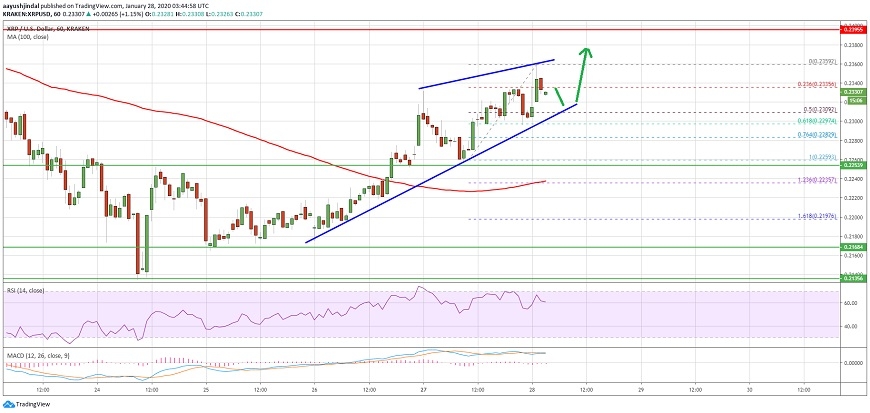
Task: Click the 0.22000 price axis value
Action: pos(853,216)
